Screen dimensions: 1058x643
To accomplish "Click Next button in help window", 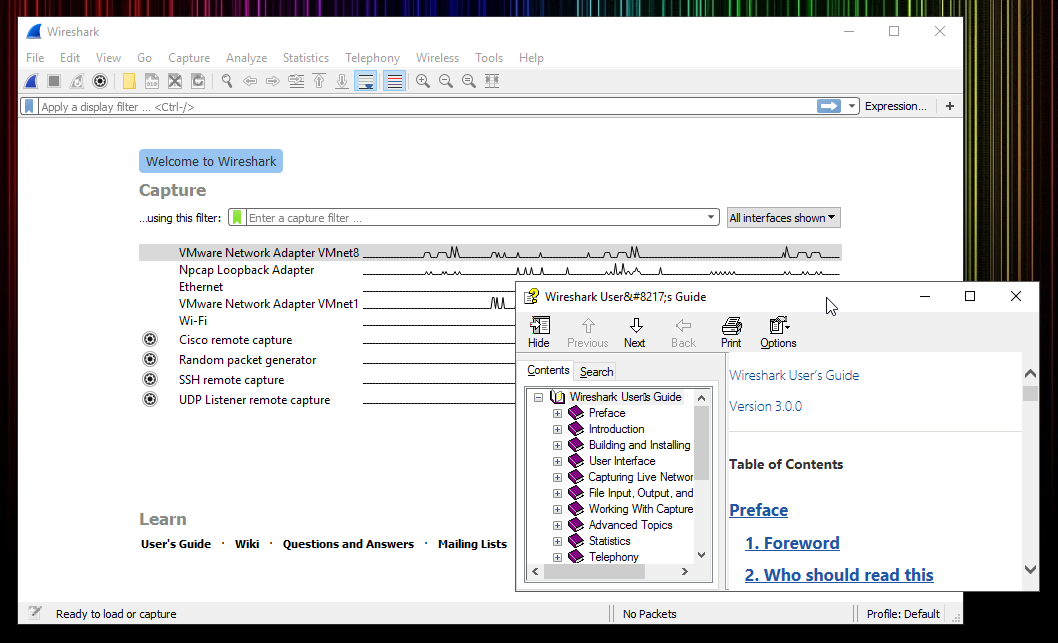I will point(634,333).
